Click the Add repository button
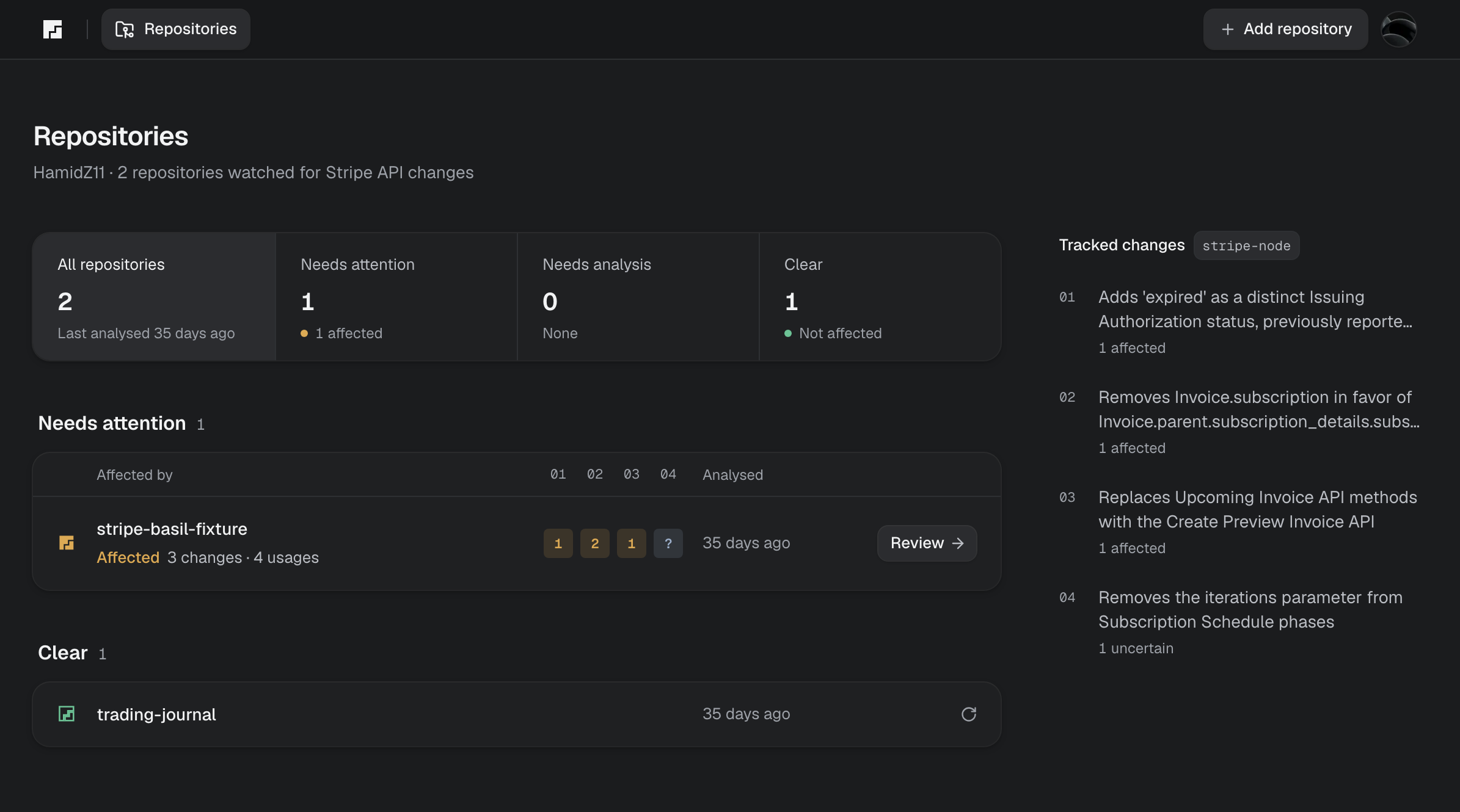The image size is (1460, 812). pyautogui.click(x=1285, y=29)
